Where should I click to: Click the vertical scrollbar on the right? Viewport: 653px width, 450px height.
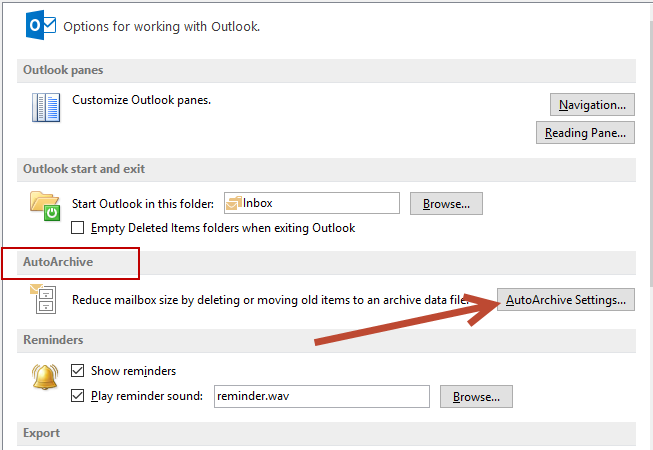(x=651, y=154)
